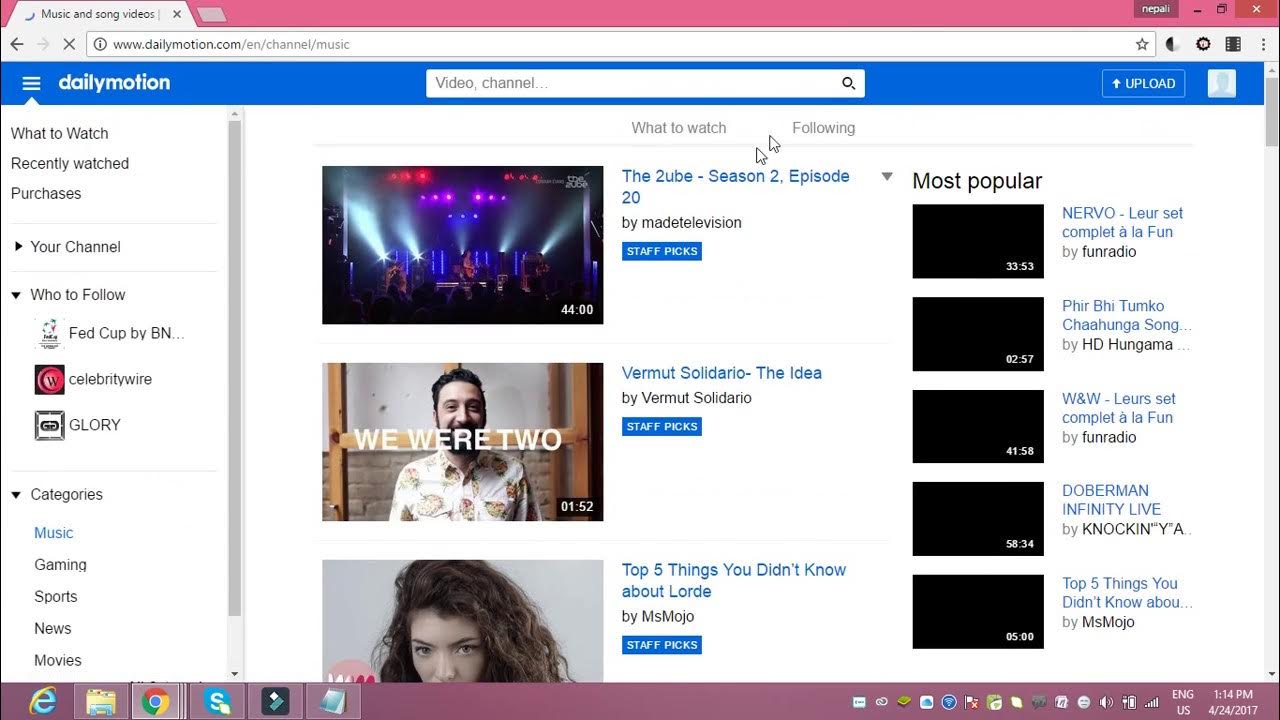1280x720 pixels.
Task: Open Fed Cup channel avatar
Action: (x=49, y=333)
